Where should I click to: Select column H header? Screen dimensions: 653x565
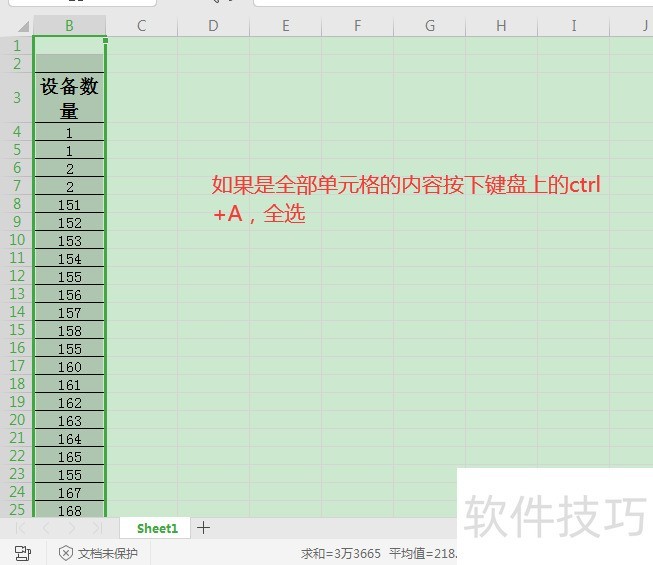[x=501, y=26]
